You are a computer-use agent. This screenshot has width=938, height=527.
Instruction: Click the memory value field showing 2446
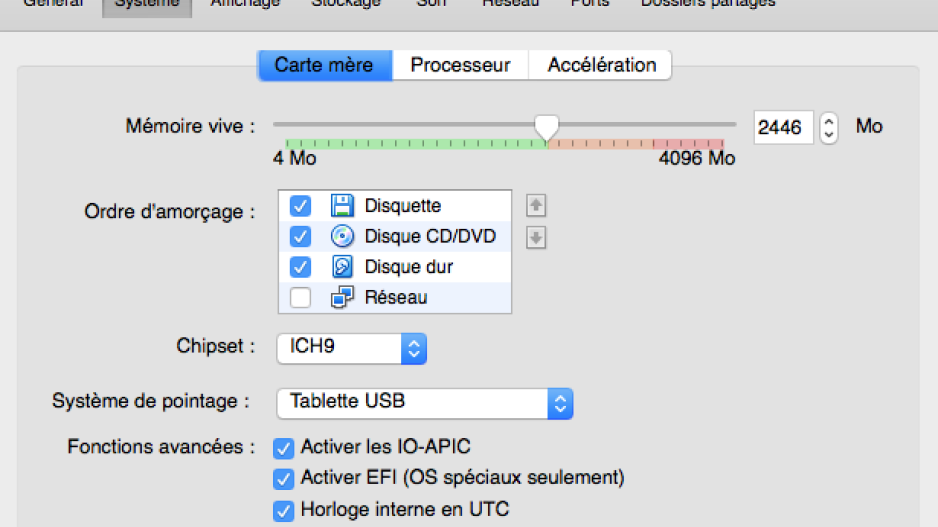(784, 127)
